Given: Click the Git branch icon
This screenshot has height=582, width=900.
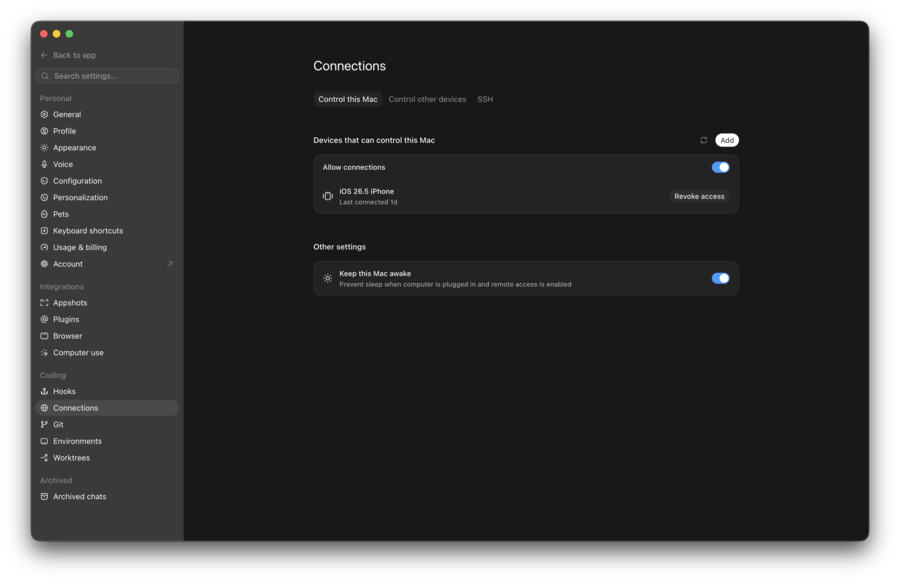Looking at the screenshot, I should point(44,425).
